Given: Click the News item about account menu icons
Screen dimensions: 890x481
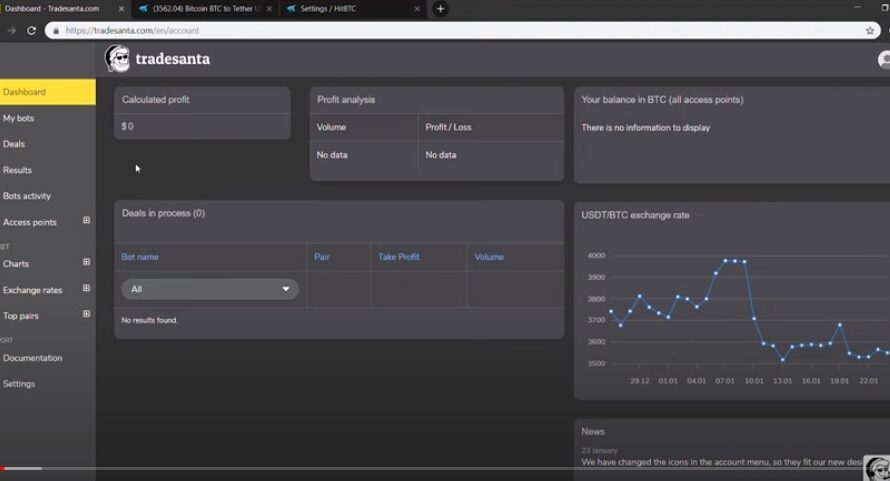Looking at the screenshot, I should click(x=722, y=462).
